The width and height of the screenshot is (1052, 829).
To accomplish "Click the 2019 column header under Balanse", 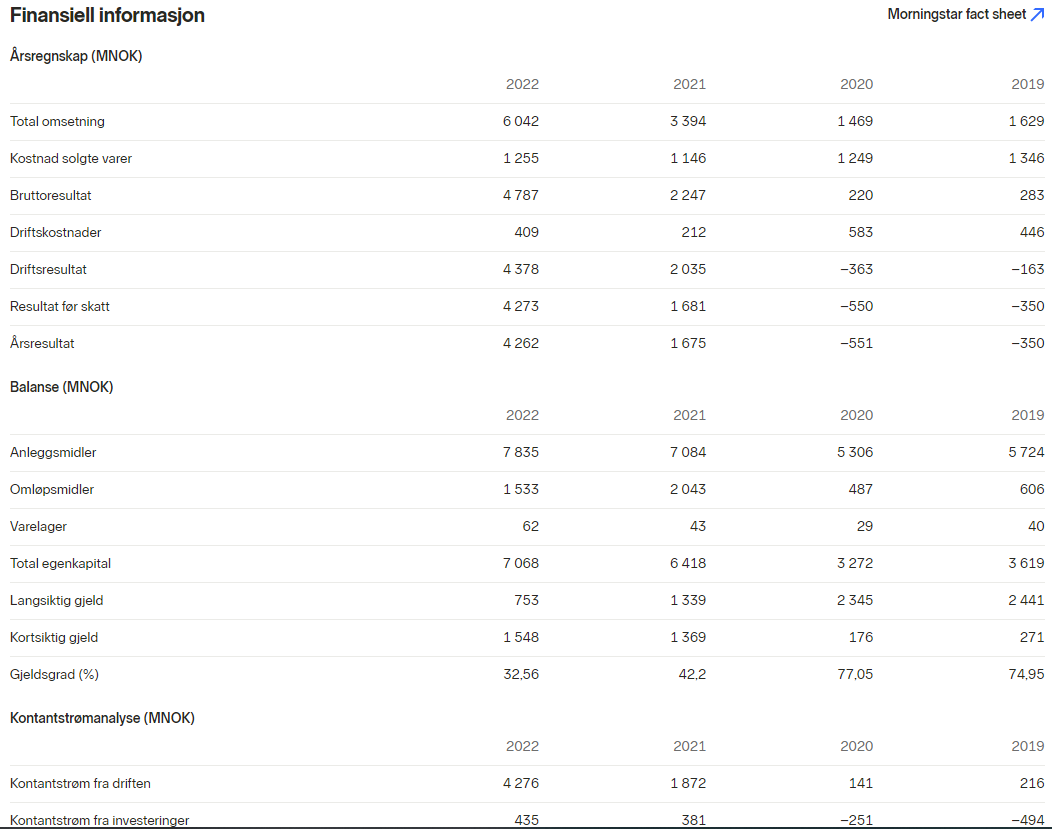I will click(1028, 415).
